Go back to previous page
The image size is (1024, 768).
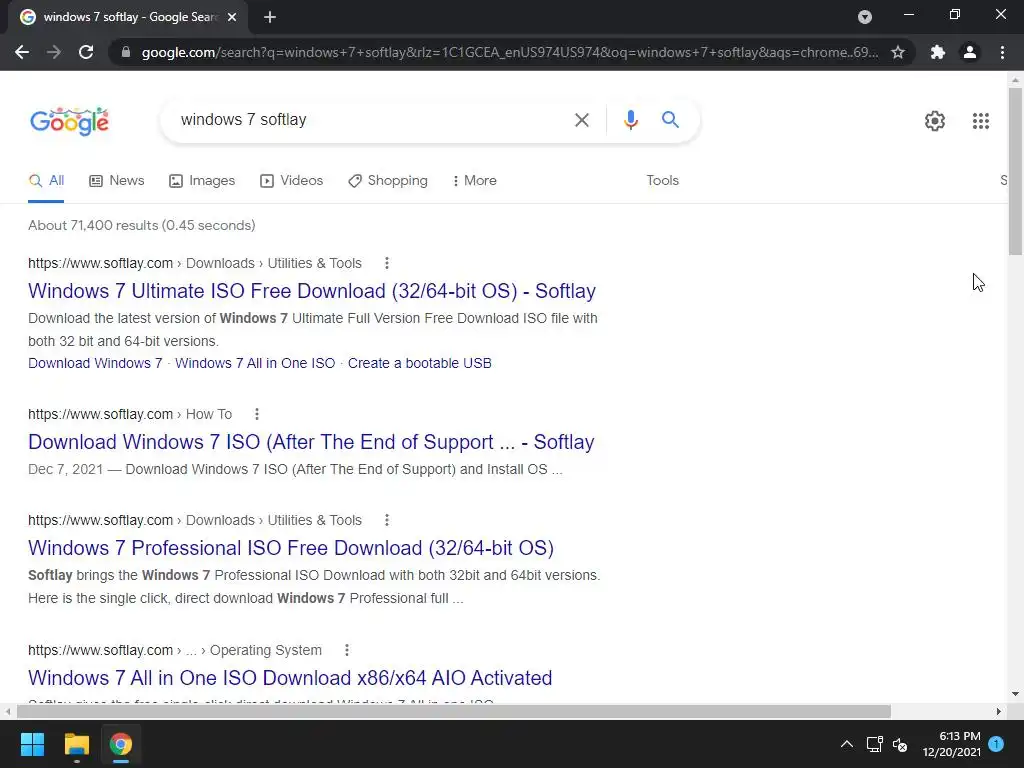22,52
